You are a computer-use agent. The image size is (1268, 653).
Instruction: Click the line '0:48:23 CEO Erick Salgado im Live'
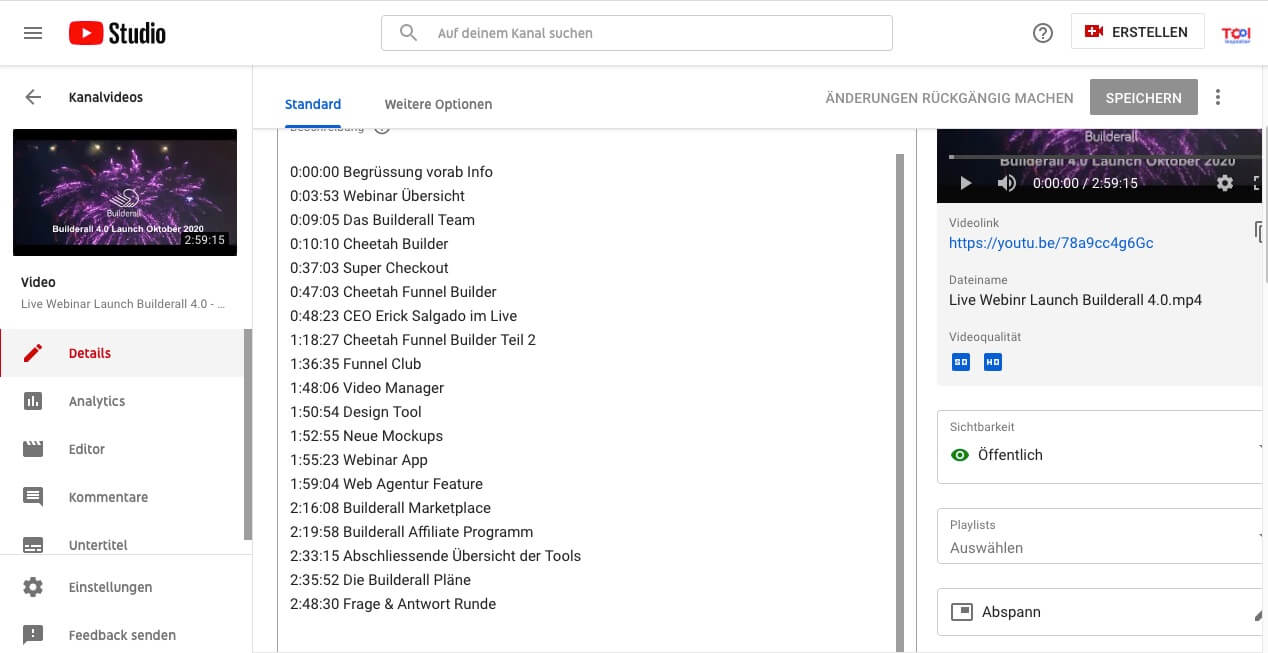coord(403,316)
